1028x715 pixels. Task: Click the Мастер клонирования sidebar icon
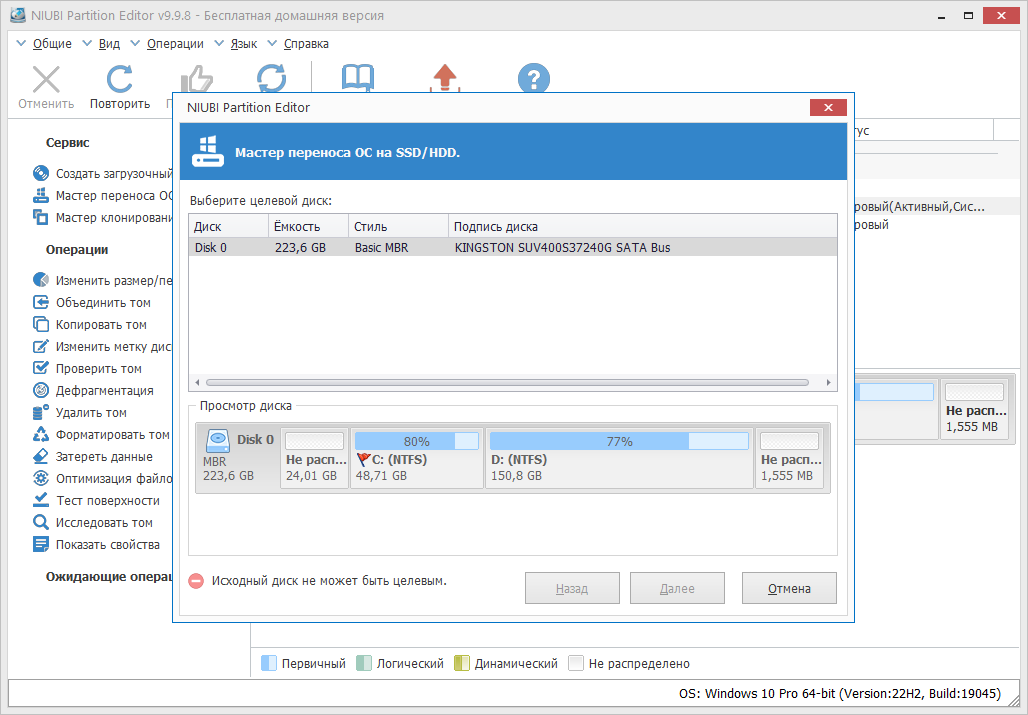(x=41, y=217)
